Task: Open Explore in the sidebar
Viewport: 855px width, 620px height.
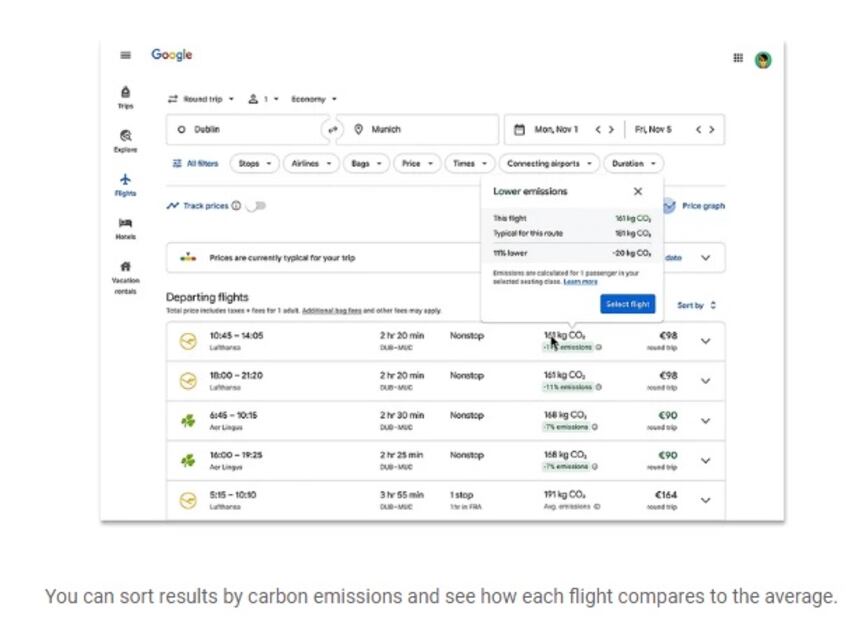Action: pos(125,140)
